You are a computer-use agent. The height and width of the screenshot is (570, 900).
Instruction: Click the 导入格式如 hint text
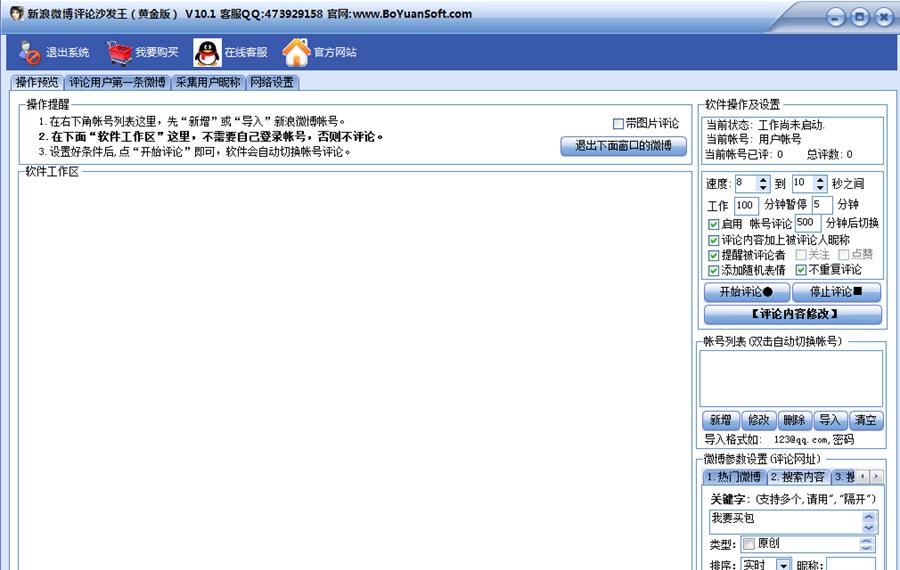pyautogui.click(x=779, y=440)
